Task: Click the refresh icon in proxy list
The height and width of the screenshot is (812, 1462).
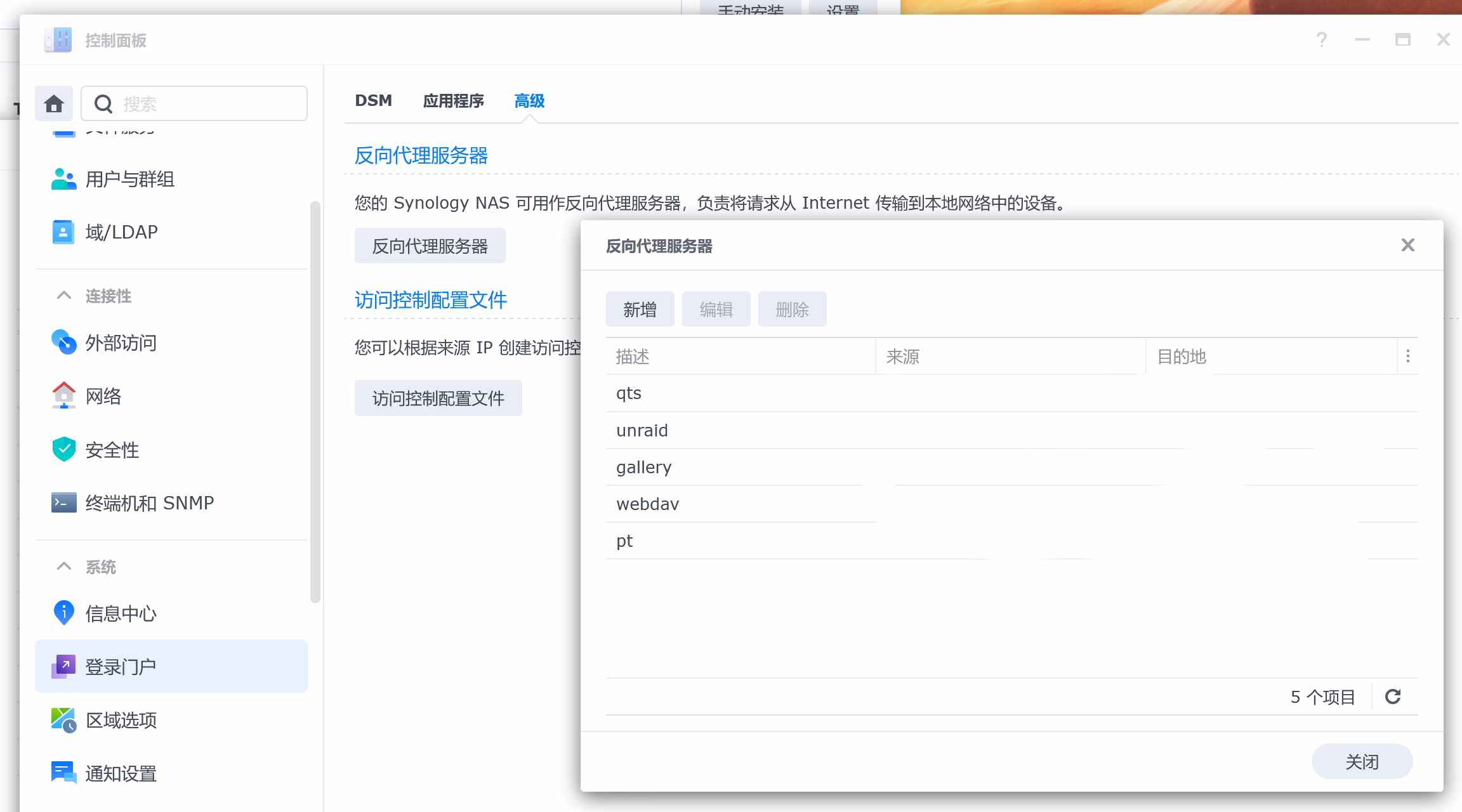Action: coord(1393,697)
